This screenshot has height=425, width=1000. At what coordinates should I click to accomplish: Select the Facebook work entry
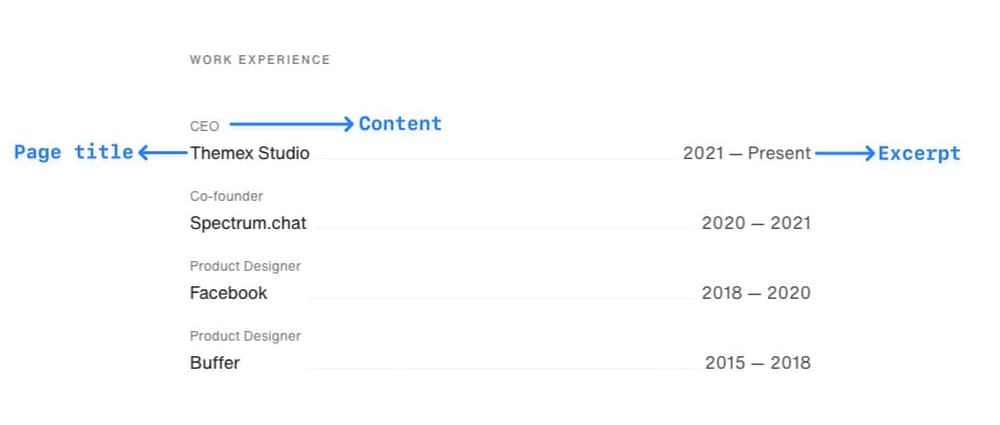click(229, 293)
